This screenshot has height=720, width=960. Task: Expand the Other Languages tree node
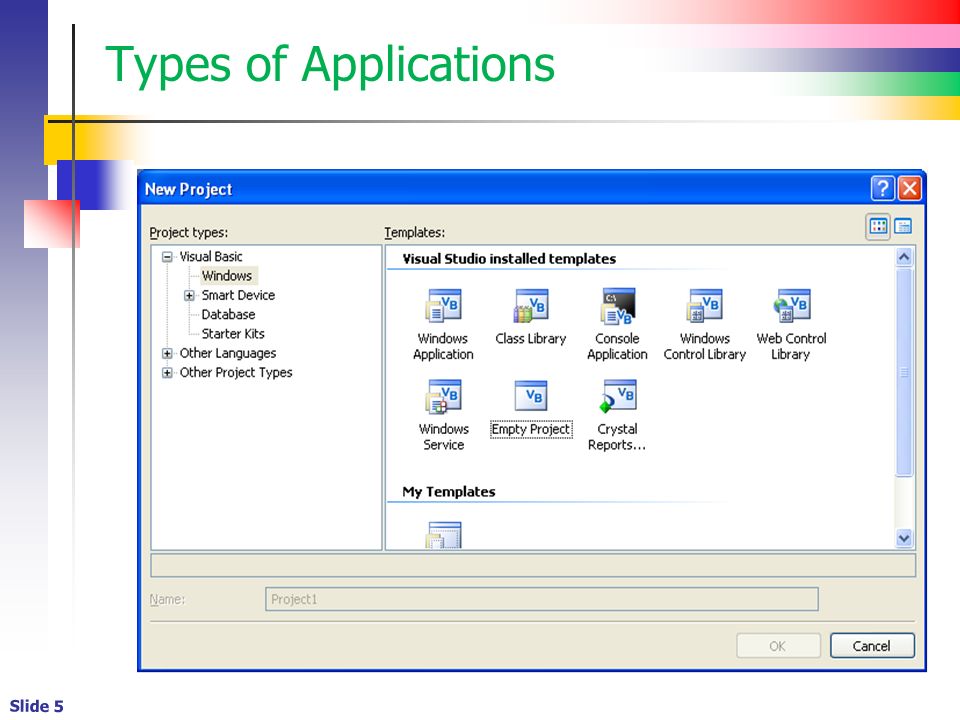point(167,353)
